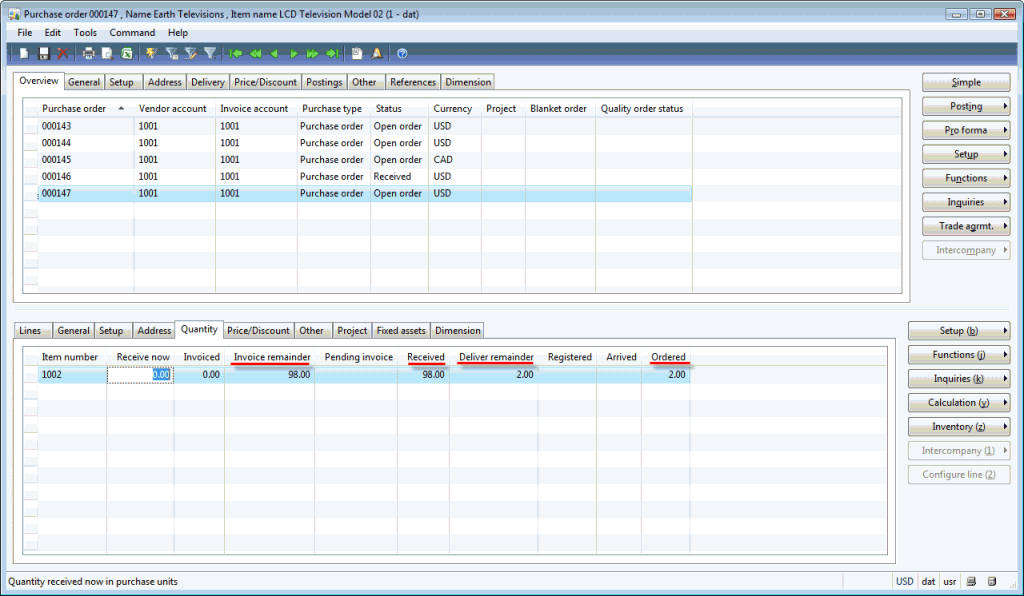Jump to the first record

pos(236,53)
